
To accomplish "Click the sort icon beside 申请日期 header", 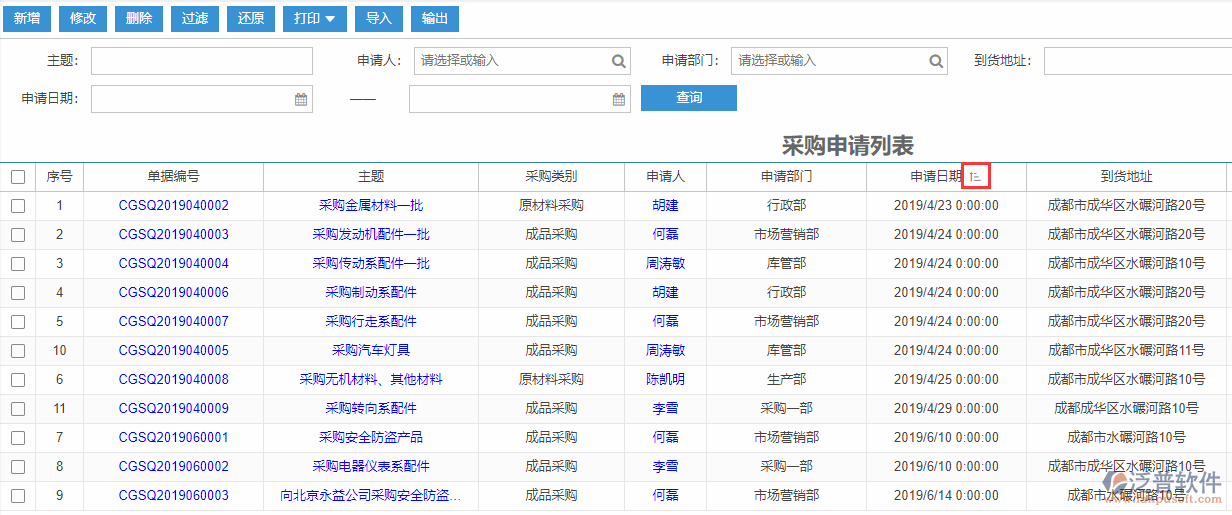I will pyautogui.click(x=976, y=177).
